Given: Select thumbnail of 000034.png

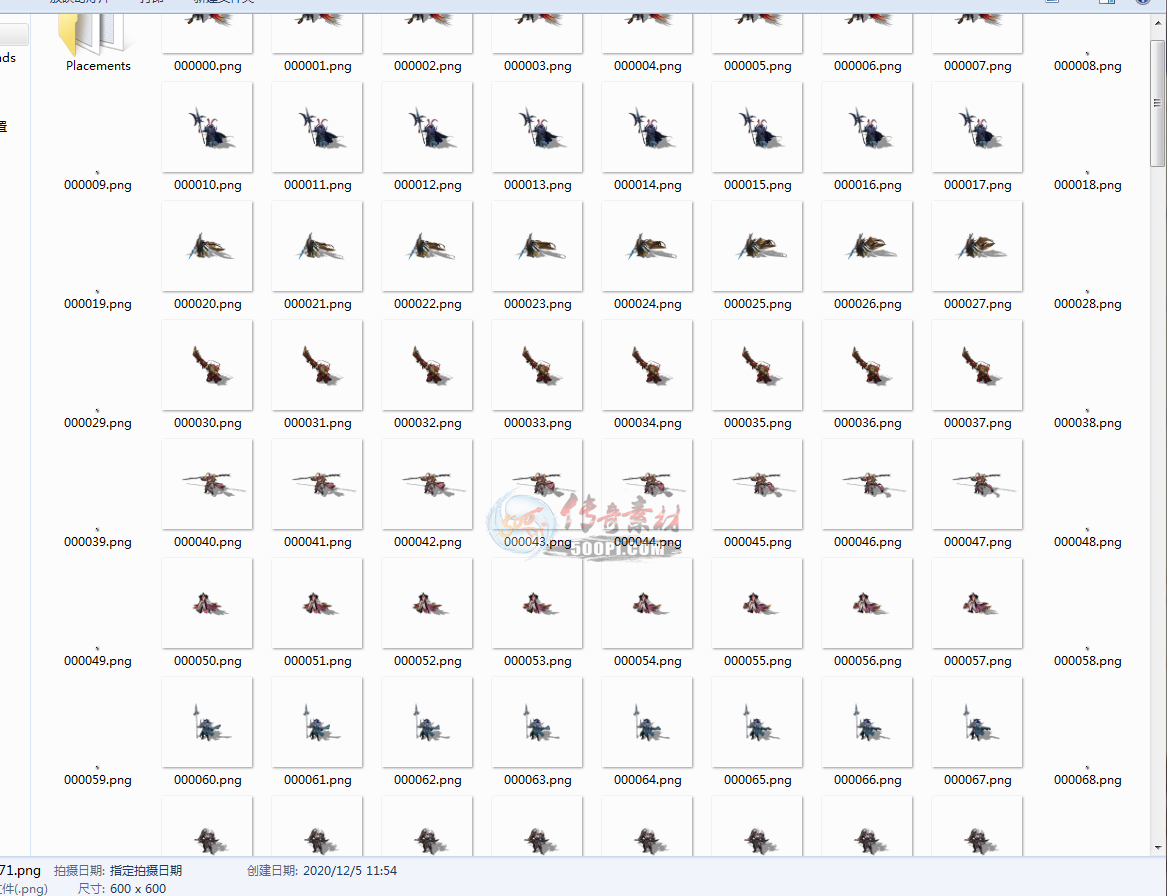Looking at the screenshot, I should [x=647, y=365].
